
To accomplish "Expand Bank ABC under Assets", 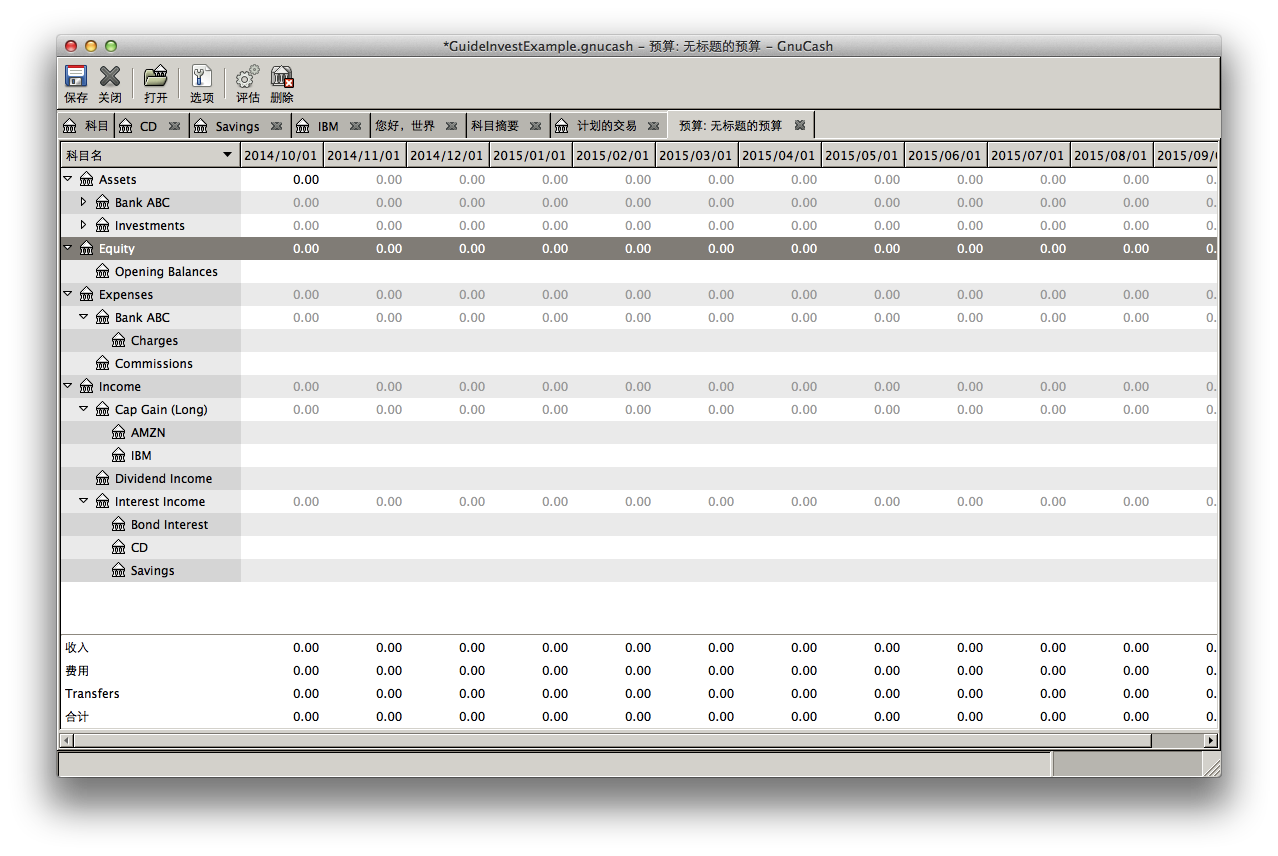I will [x=84, y=202].
